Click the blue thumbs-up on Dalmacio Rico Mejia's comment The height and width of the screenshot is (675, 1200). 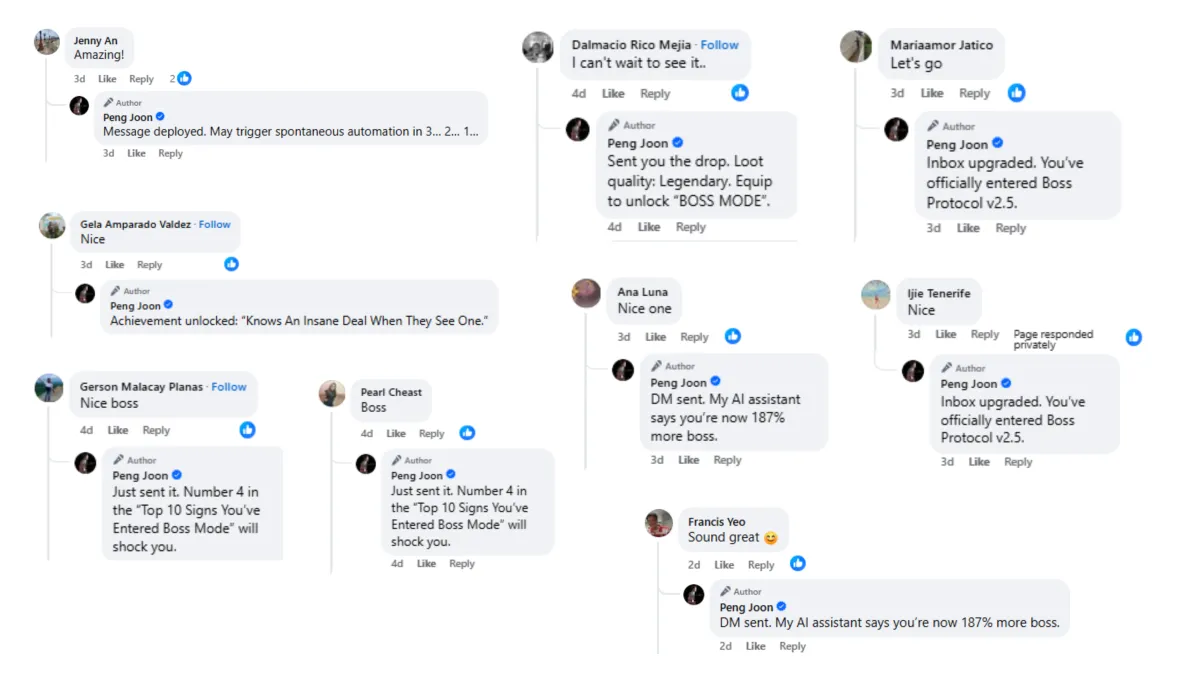[740, 92]
